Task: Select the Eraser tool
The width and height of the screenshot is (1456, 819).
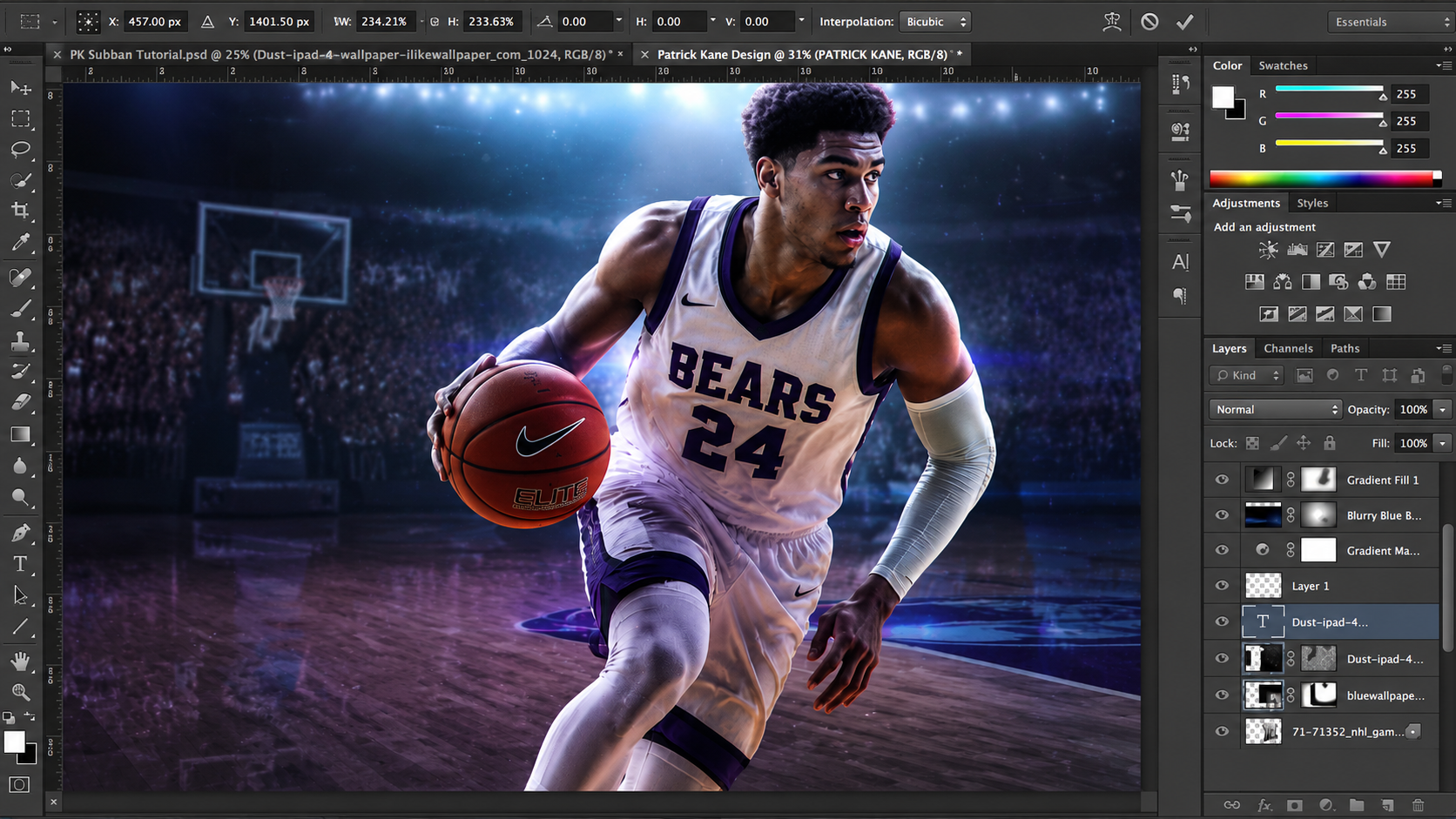Action: pyautogui.click(x=21, y=402)
